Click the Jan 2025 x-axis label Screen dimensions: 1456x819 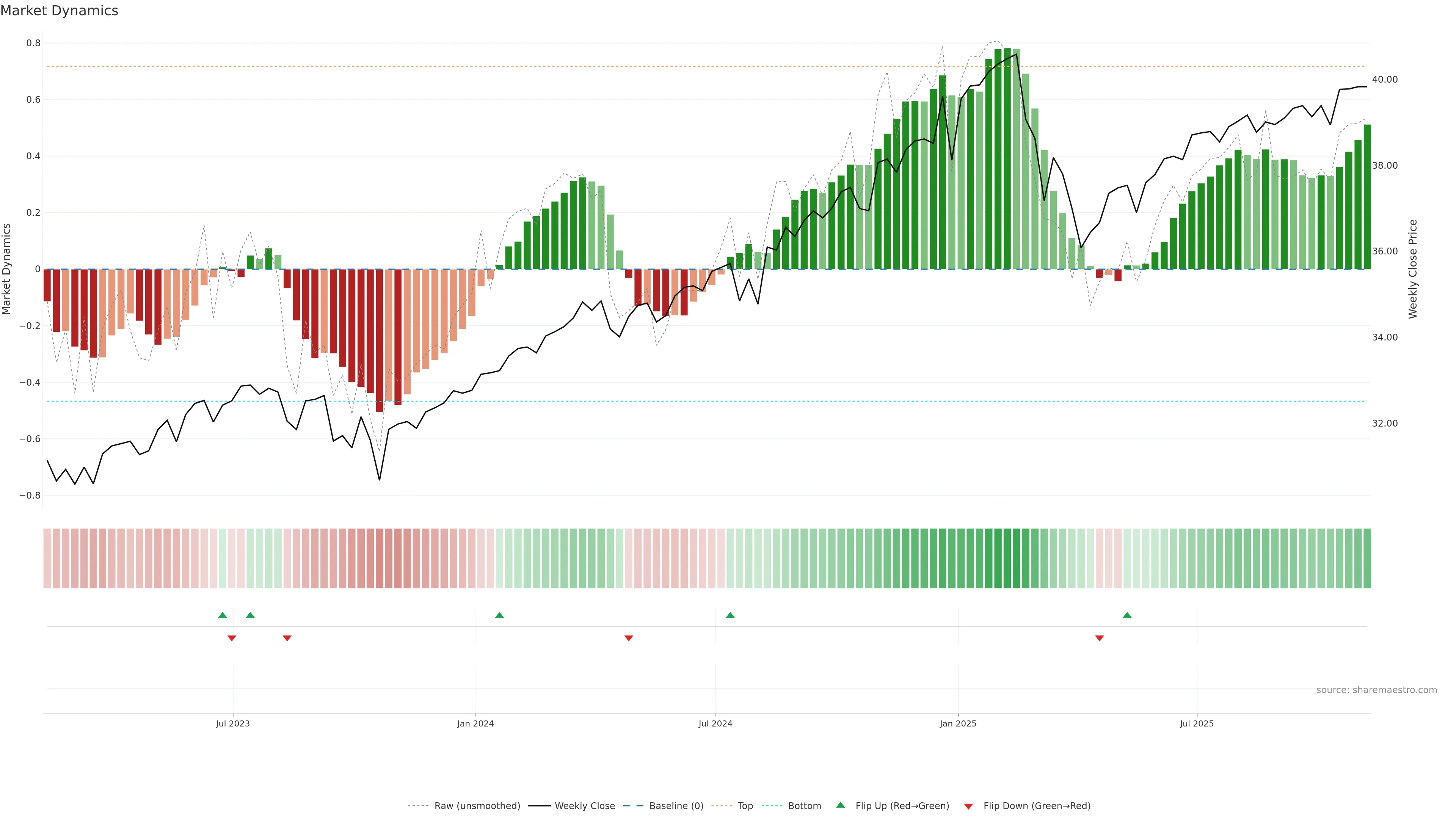pyautogui.click(x=958, y=723)
